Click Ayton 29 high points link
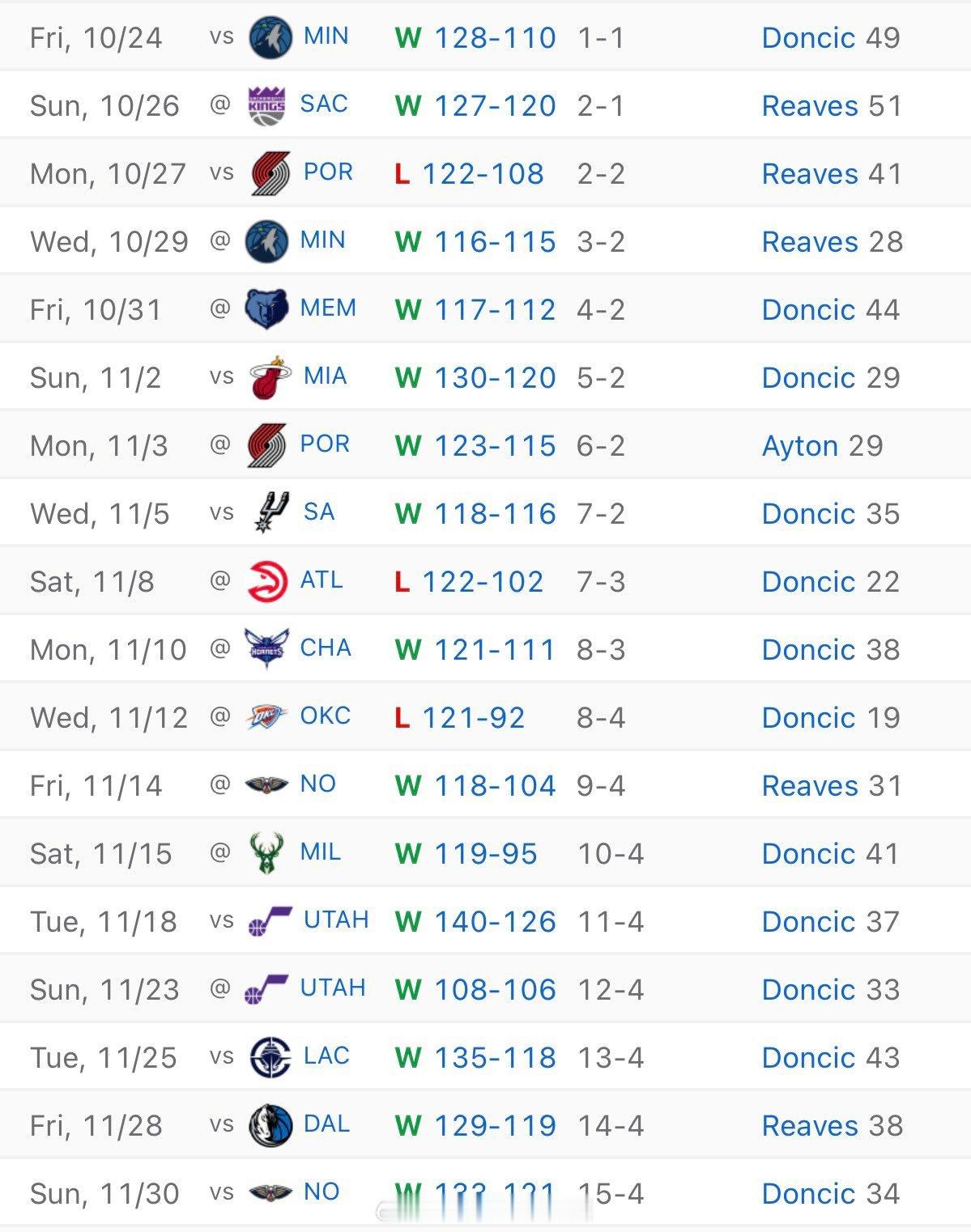The image size is (971, 1232). (822, 445)
